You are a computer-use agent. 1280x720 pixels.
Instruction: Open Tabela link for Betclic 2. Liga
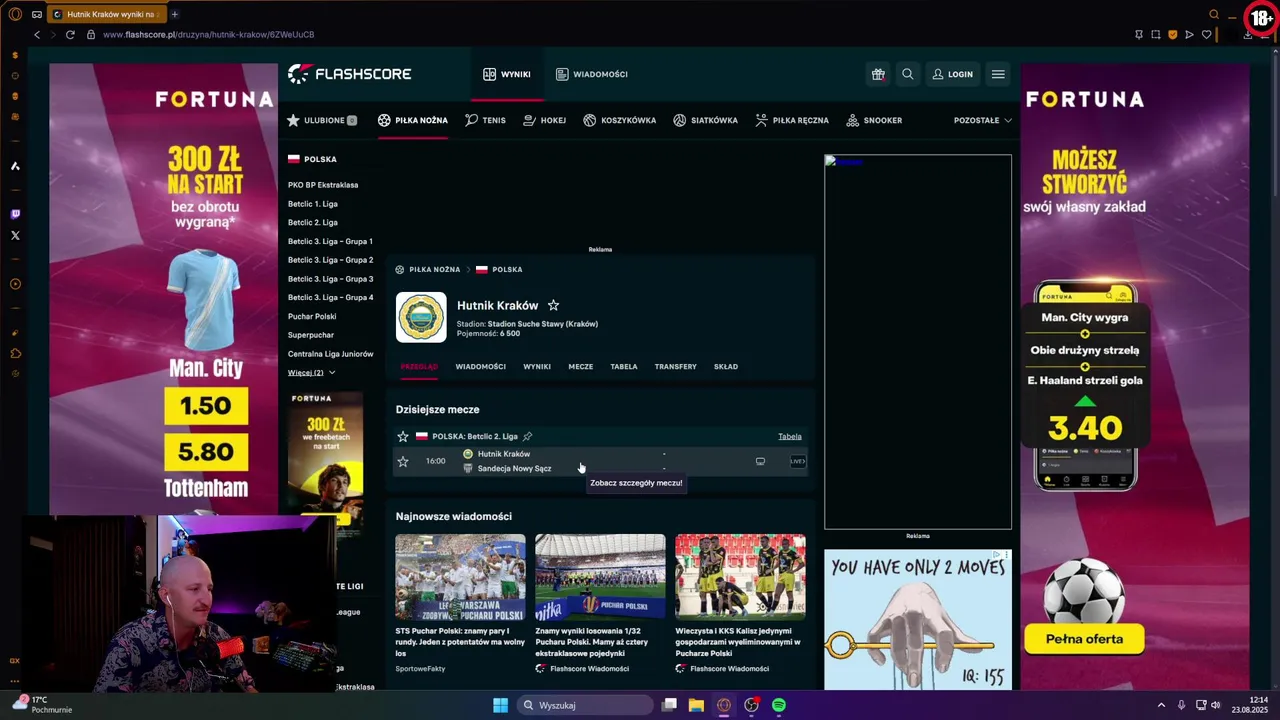[790, 436]
